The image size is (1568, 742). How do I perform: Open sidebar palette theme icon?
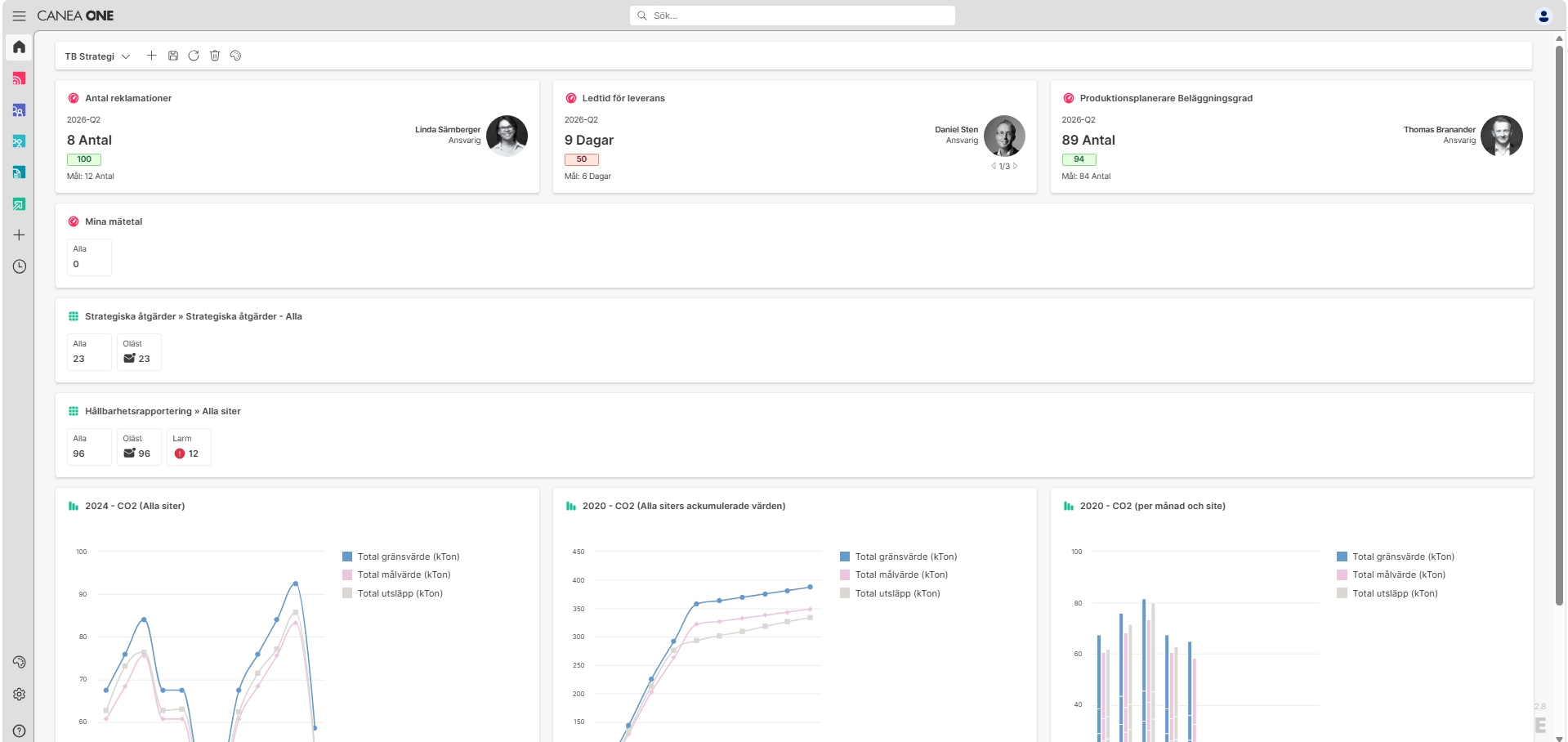pos(19,663)
